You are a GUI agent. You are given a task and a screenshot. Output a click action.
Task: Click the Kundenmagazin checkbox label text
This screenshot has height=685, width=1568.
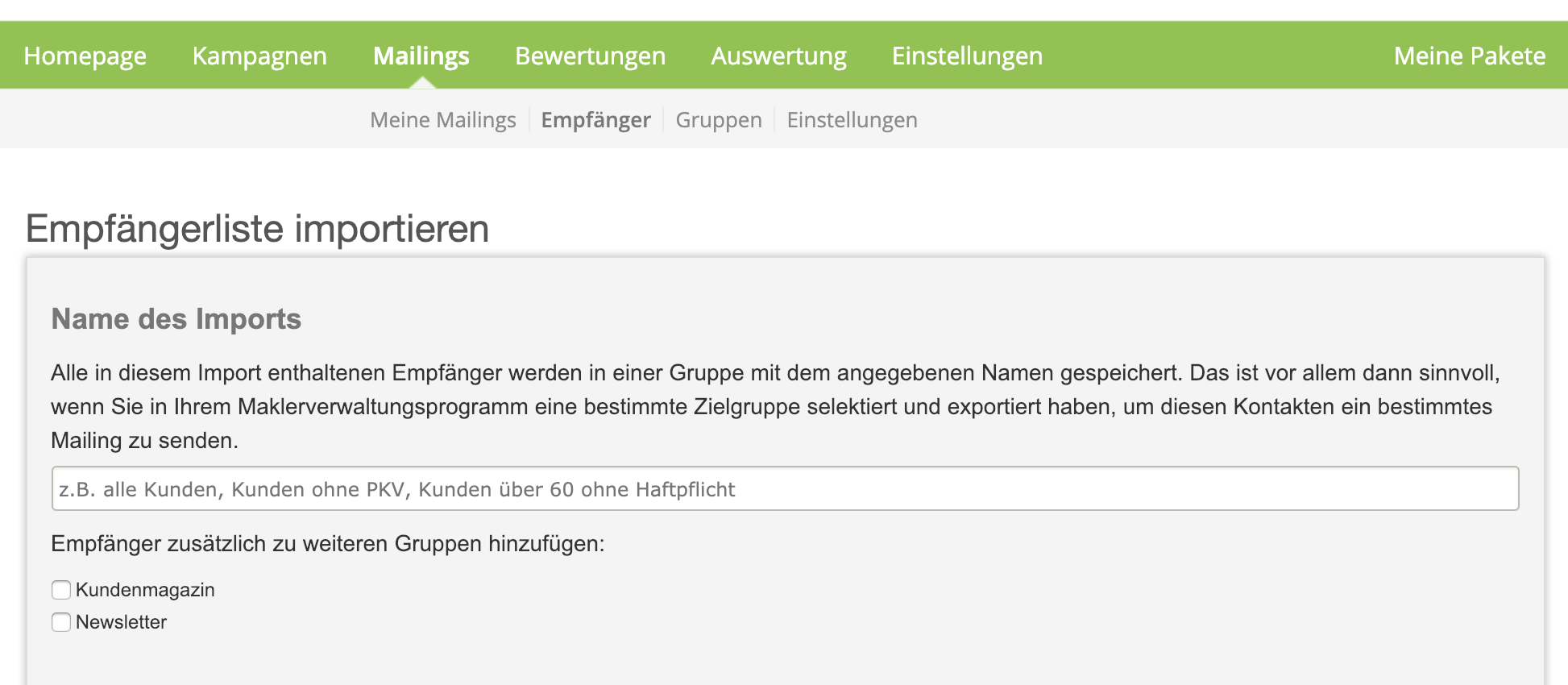point(145,590)
